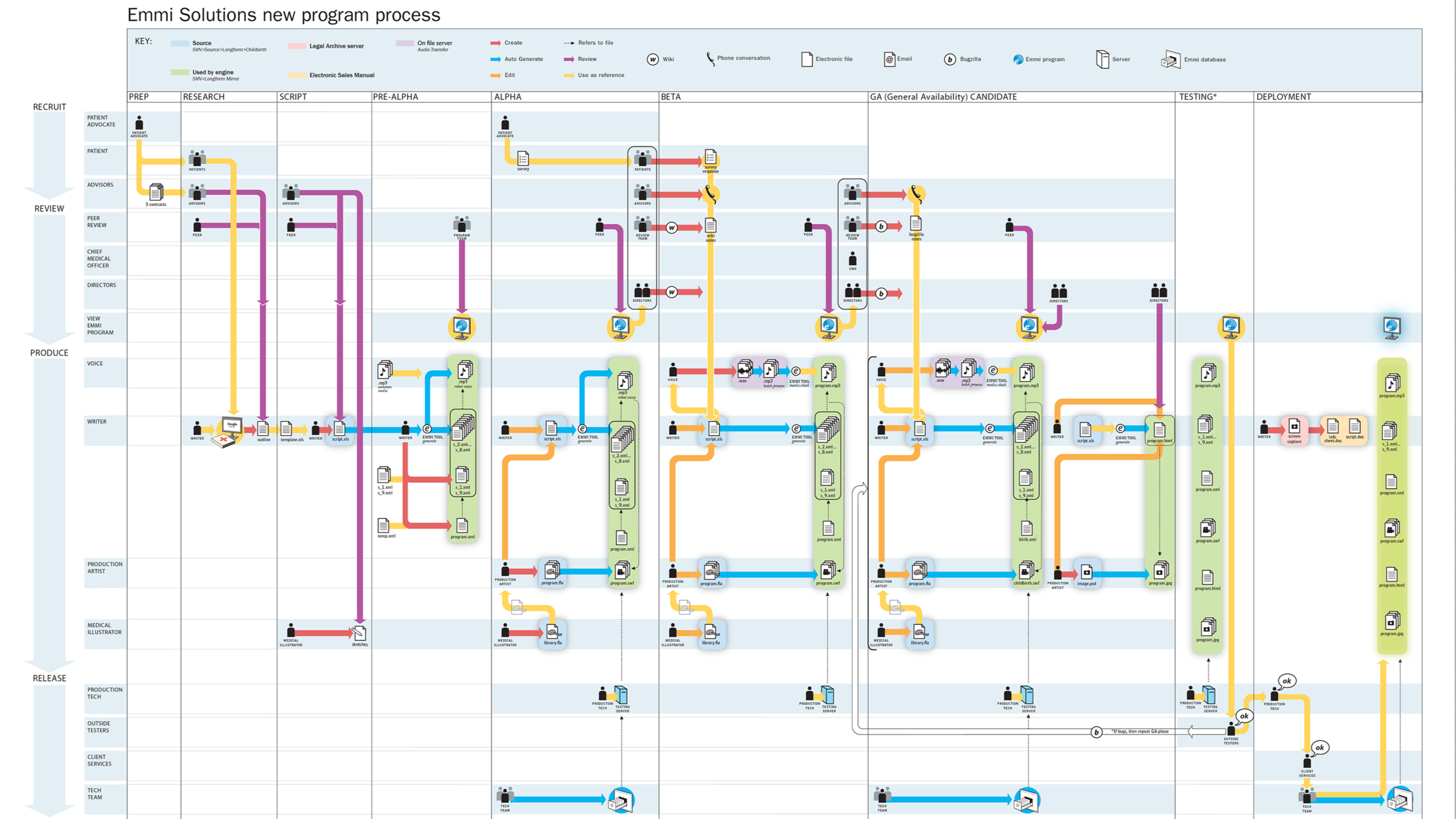Click the Emmi database icon in the key

click(x=1170, y=60)
